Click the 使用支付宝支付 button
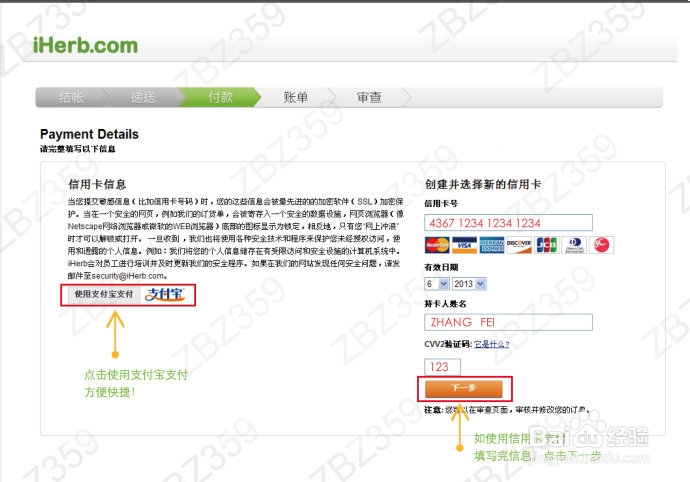The image size is (690, 482). pyautogui.click(x=104, y=294)
